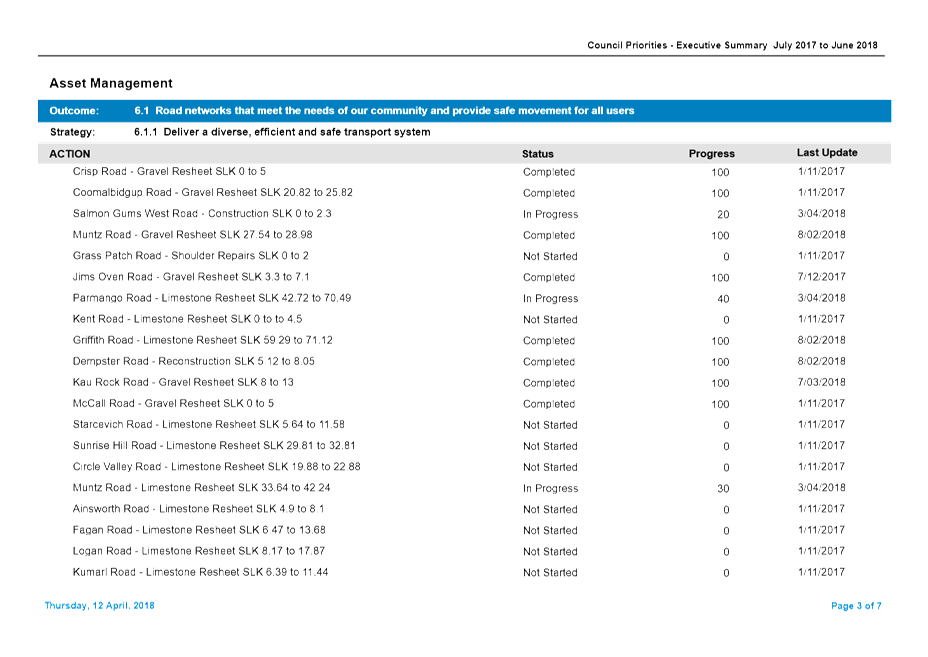This screenshot has height=657, width=928.
Task: Select Salmon Gums West Road - Construction row
Action: point(465,214)
